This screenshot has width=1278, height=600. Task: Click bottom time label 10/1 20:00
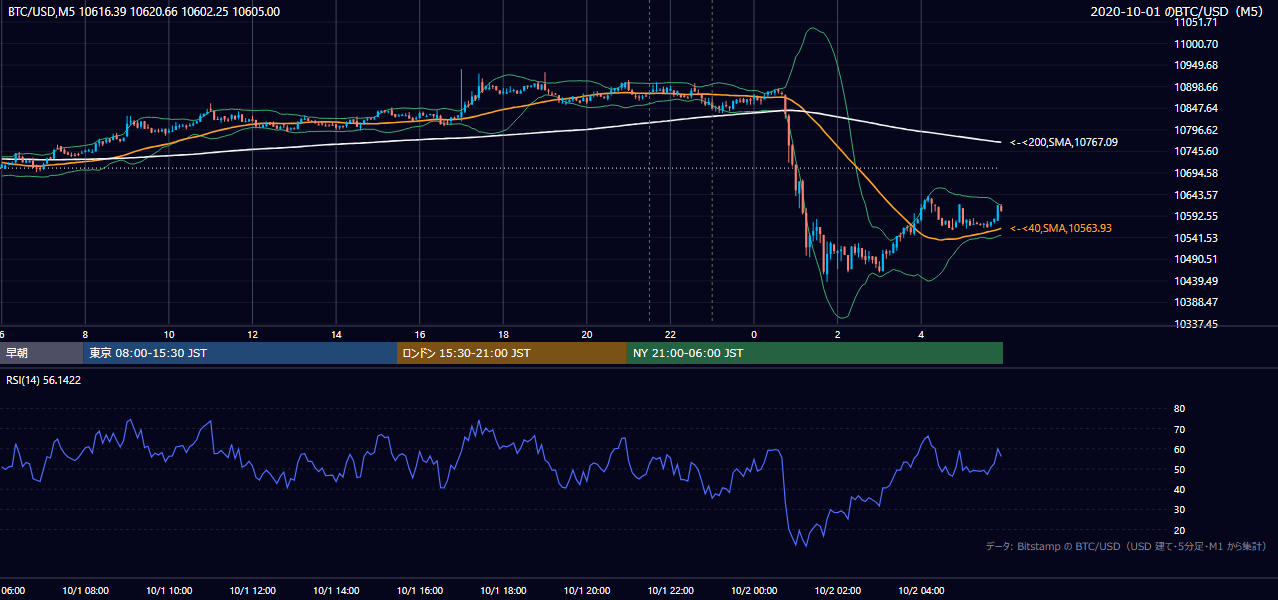click(587, 591)
